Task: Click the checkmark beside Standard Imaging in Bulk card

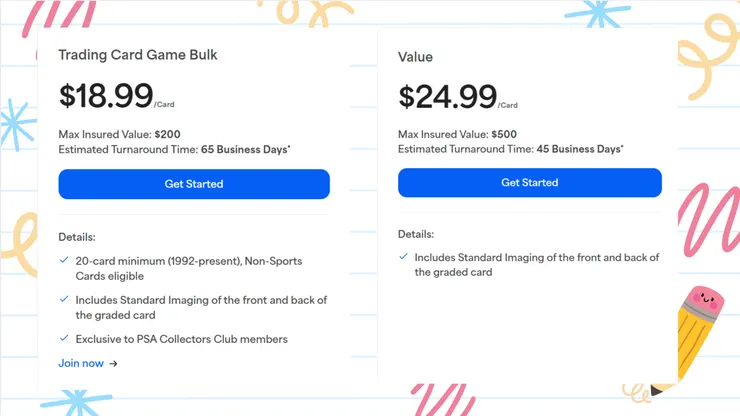Action: pyautogui.click(x=64, y=300)
